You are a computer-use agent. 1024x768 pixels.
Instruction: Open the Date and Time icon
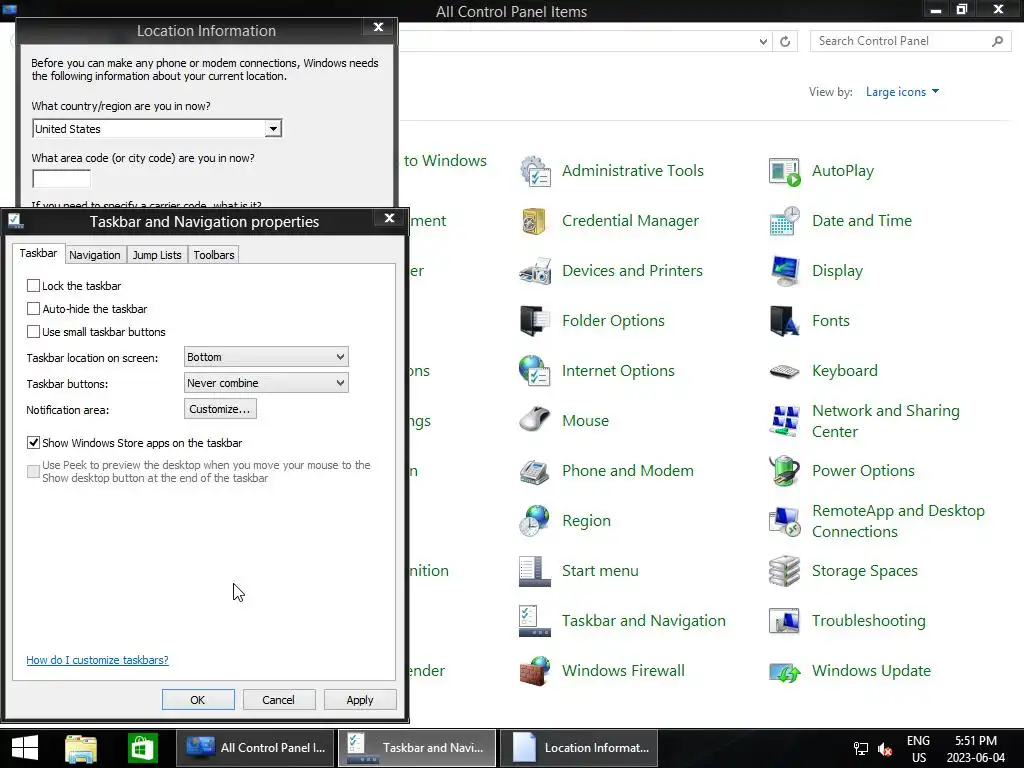click(x=784, y=221)
